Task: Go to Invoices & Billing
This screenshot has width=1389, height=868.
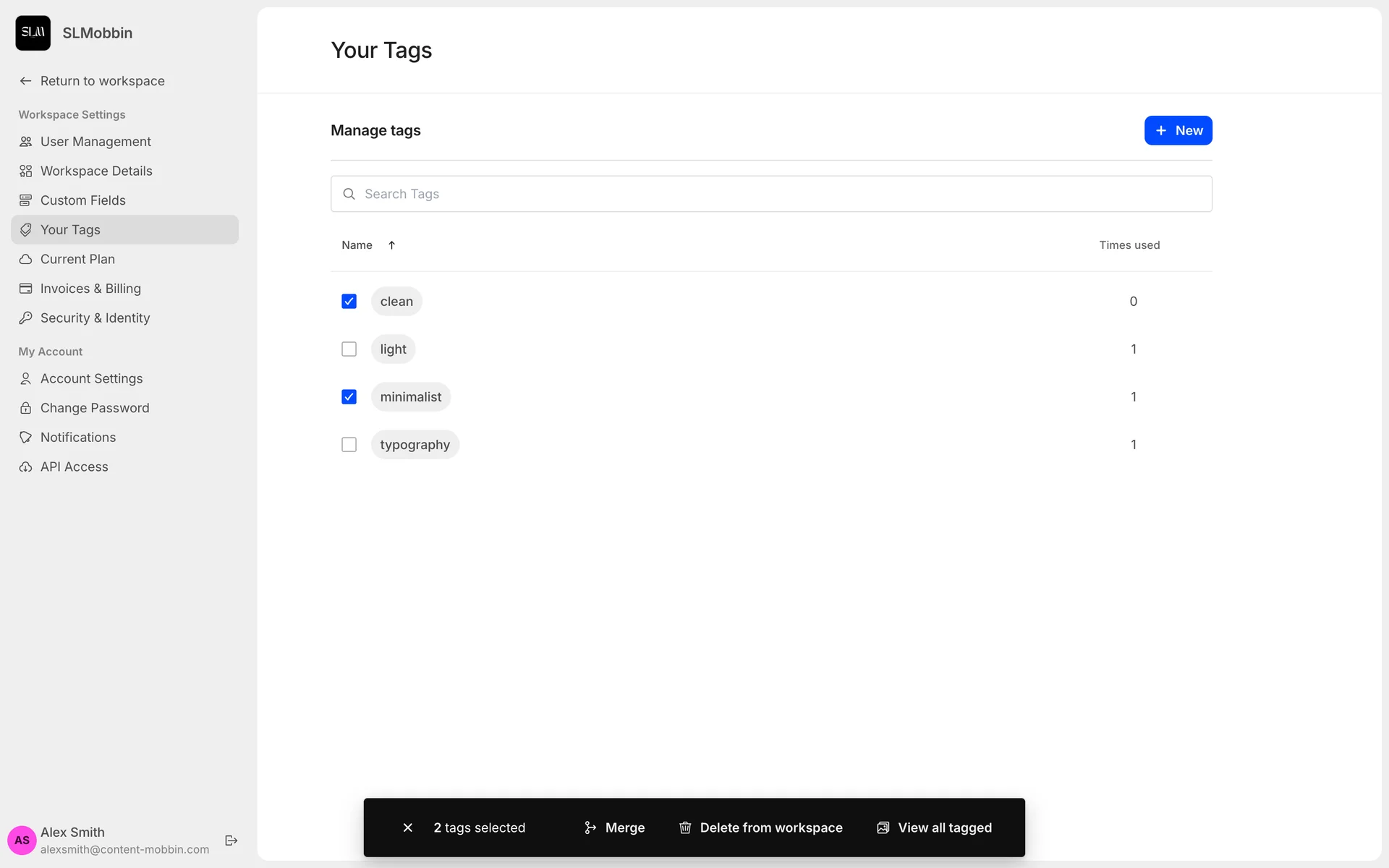Action: (90, 289)
